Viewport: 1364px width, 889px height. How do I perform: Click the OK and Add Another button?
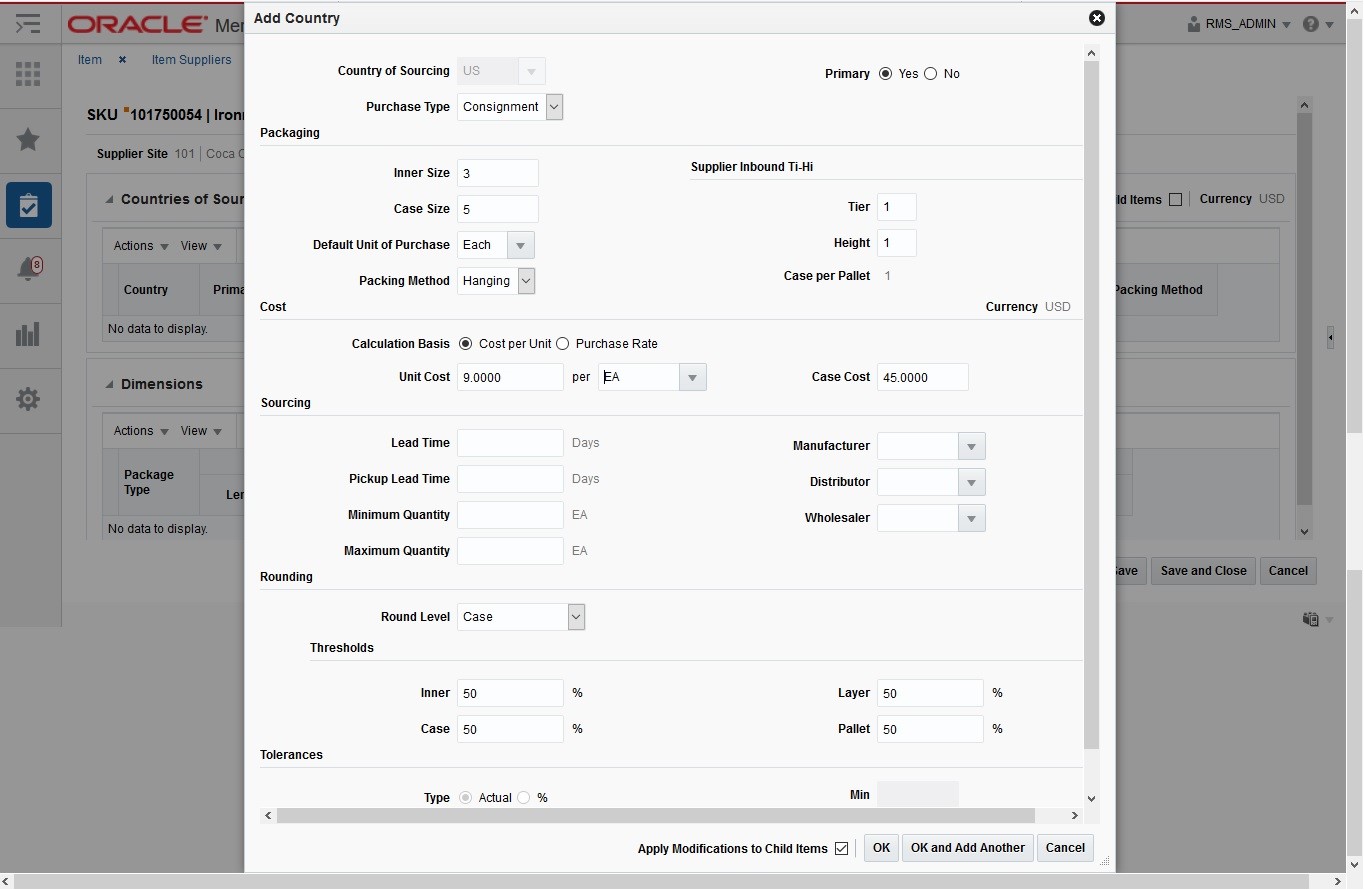(966, 848)
